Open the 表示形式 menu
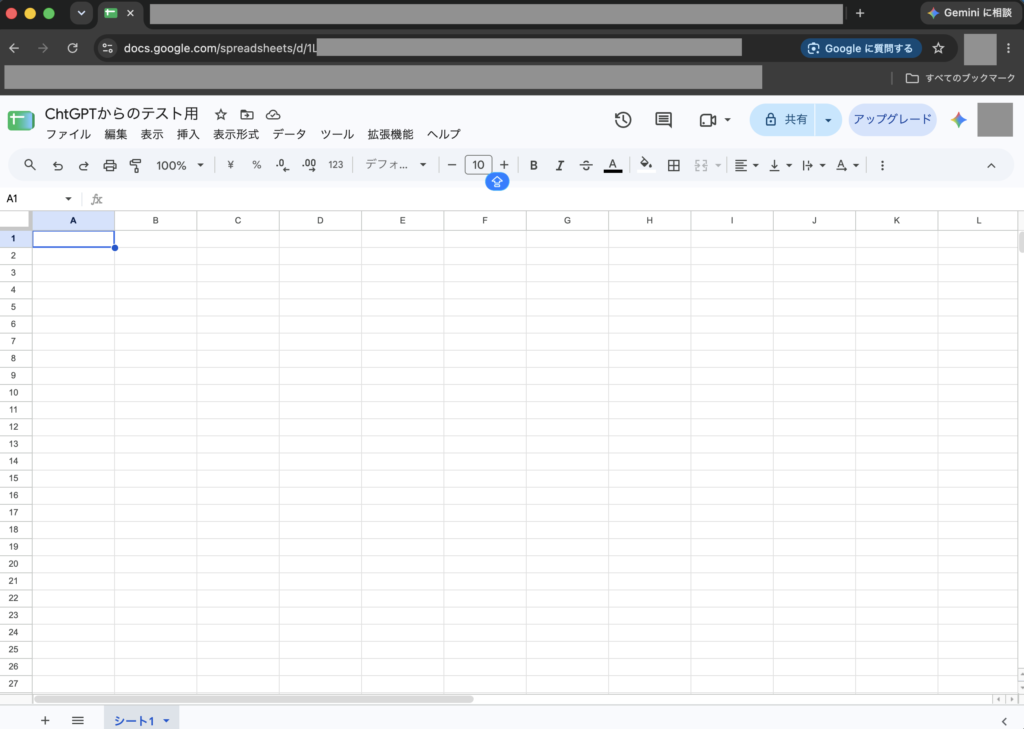1024x729 pixels. (x=236, y=135)
